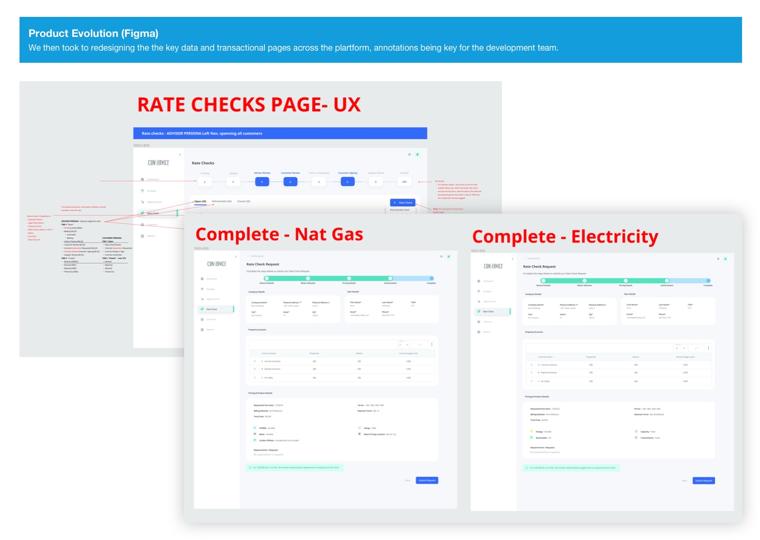Click the Back link beside the Nat Gas submit button
The width and height of the screenshot is (760, 540).
pyautogui.click(x=408, y=480)
